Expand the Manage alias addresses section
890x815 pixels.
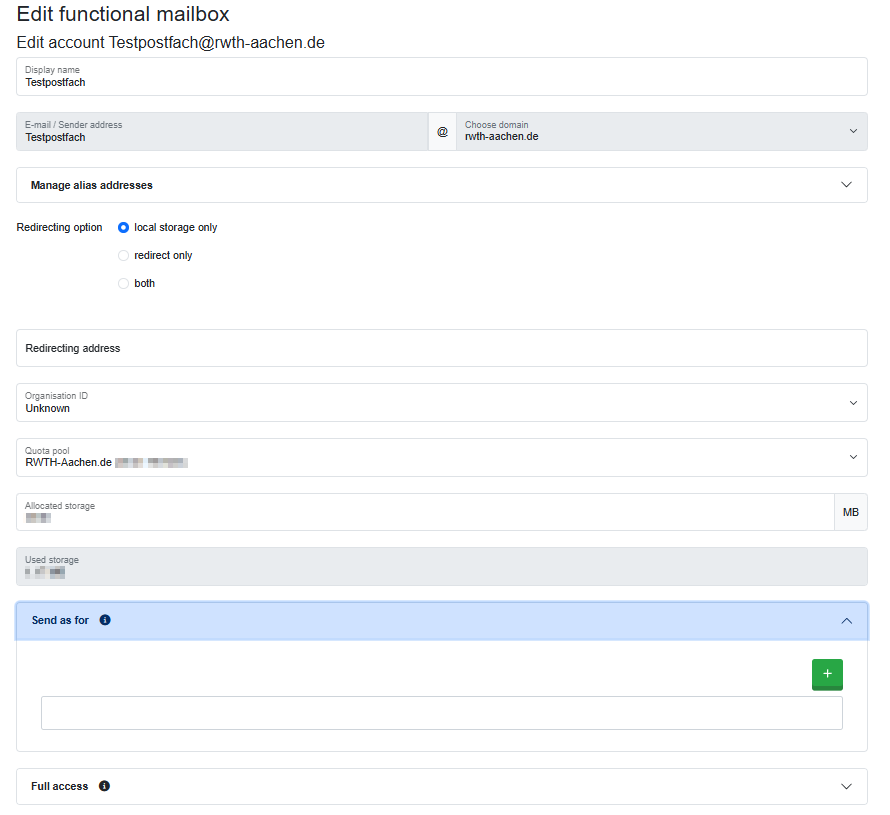[x=440, y=184]
